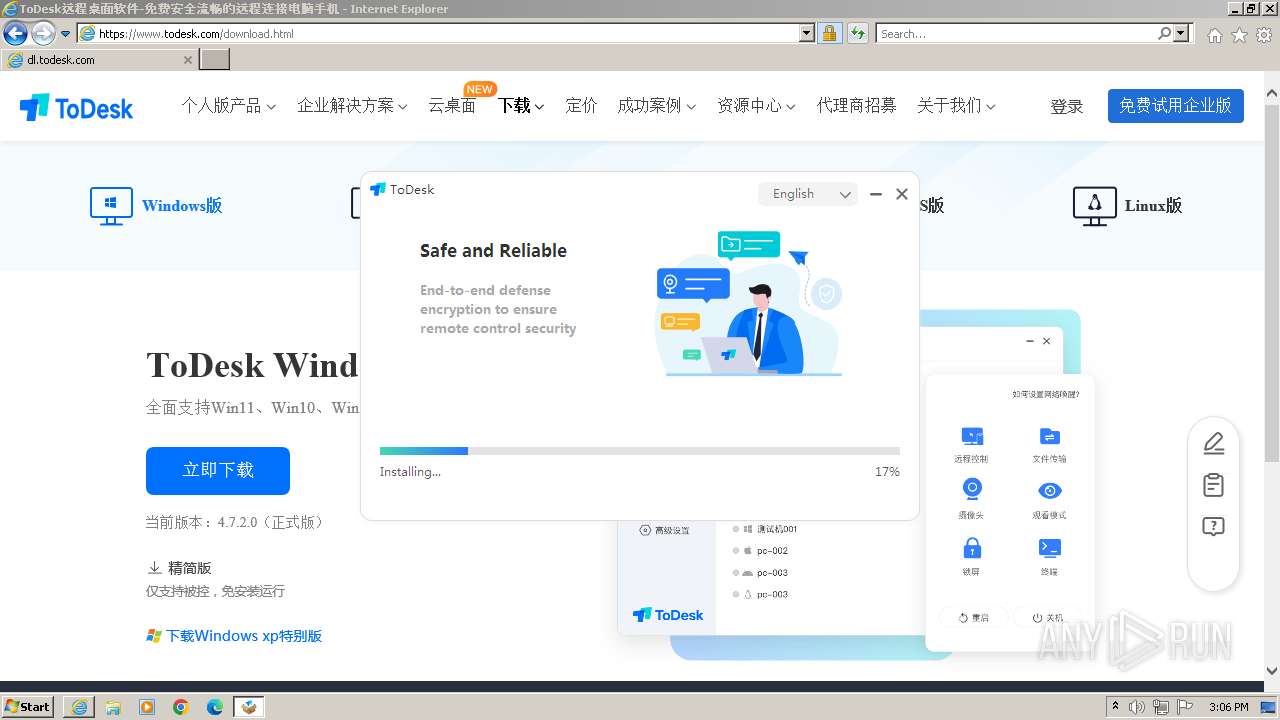This screenshot has height=720, width=1280.
Task: Open Internet Explorer taskbar icon
Action: tap(79, 707)
